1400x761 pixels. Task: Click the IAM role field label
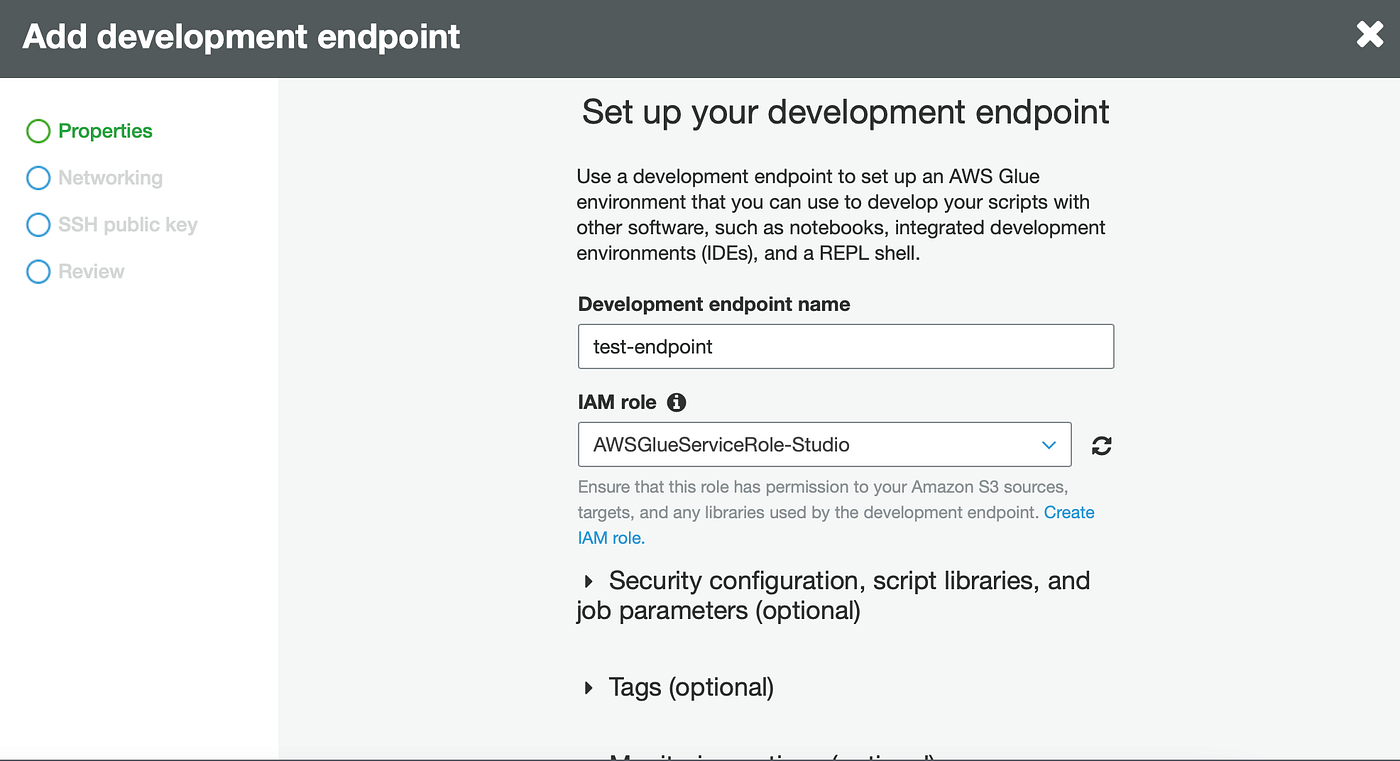[617, 402]
